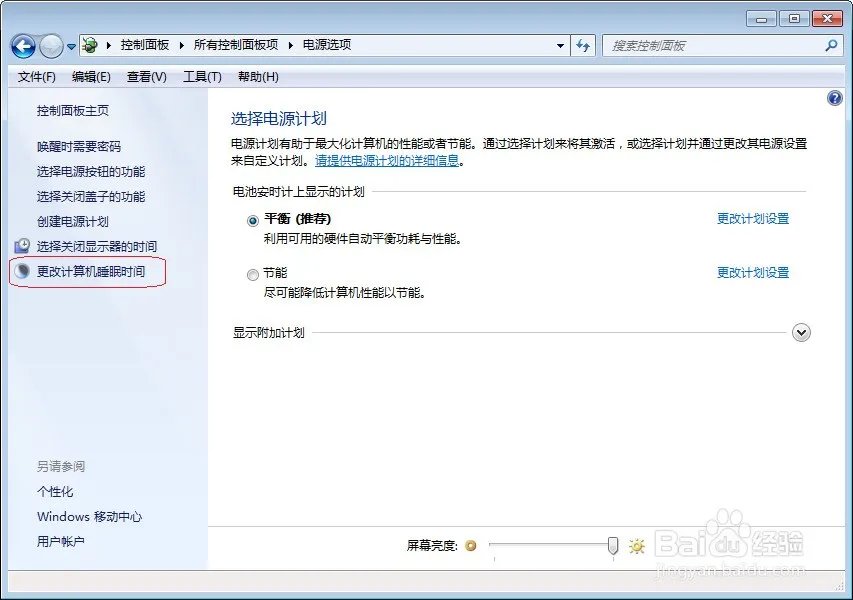Click the refresh icon in address bar
Screen dimensions: 853x600
[583, 44]
